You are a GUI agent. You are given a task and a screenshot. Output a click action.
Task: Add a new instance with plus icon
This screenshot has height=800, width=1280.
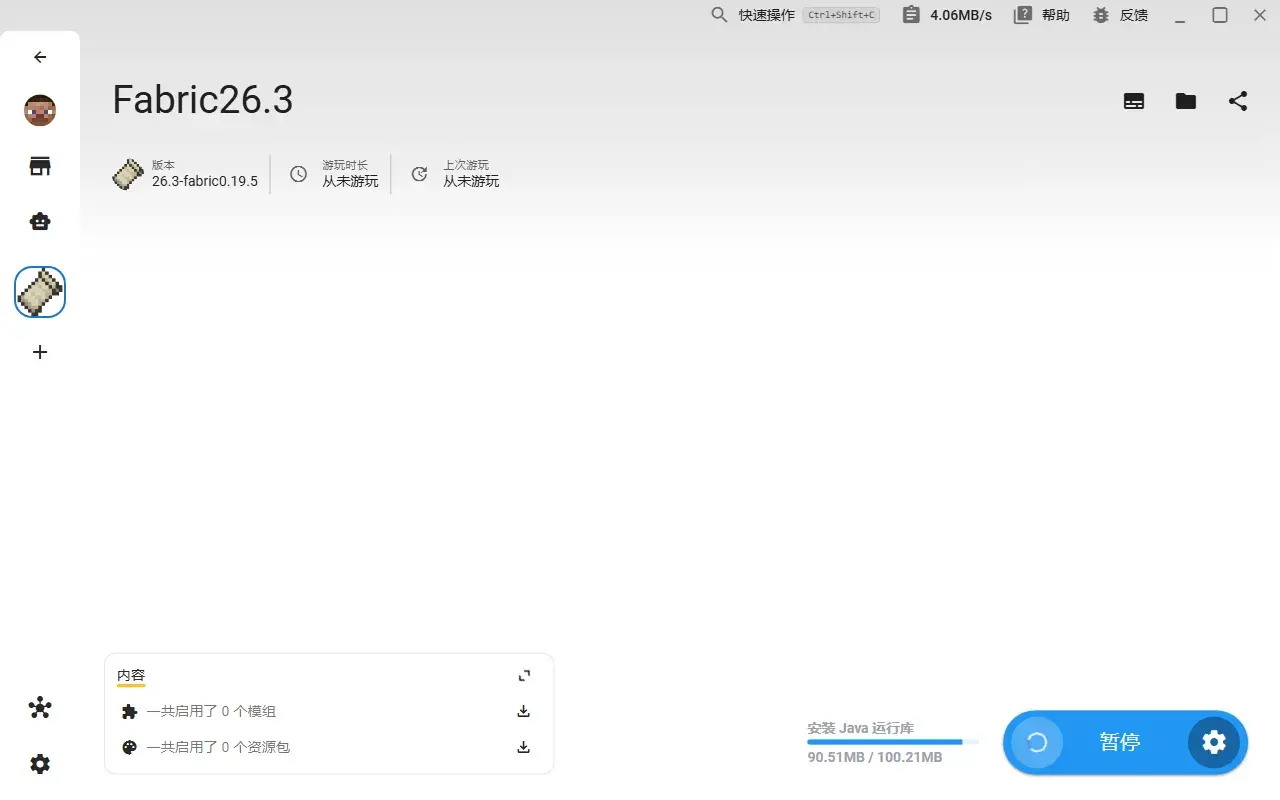40,352
